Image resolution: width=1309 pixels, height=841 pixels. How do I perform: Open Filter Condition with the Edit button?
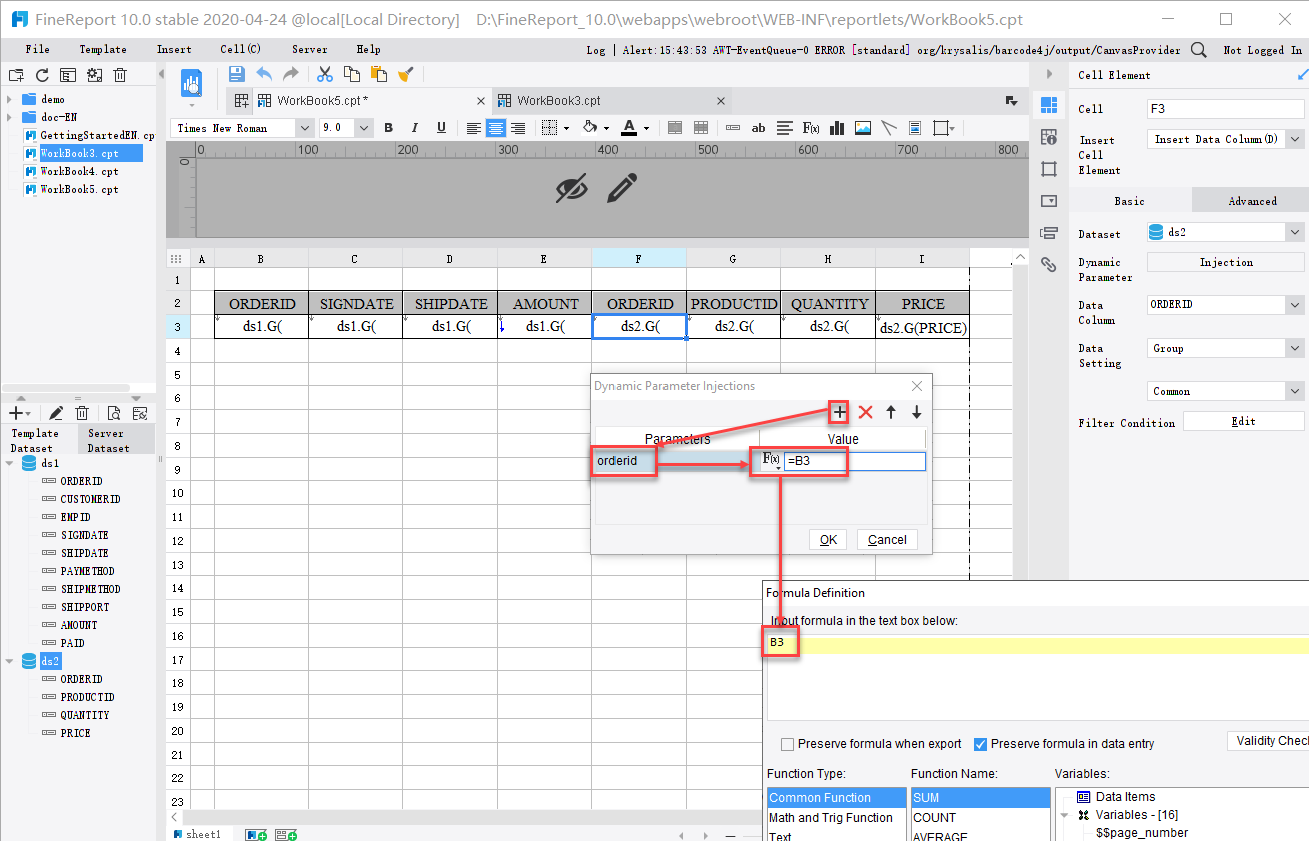pyautogui.click(x=1243, y=420)
